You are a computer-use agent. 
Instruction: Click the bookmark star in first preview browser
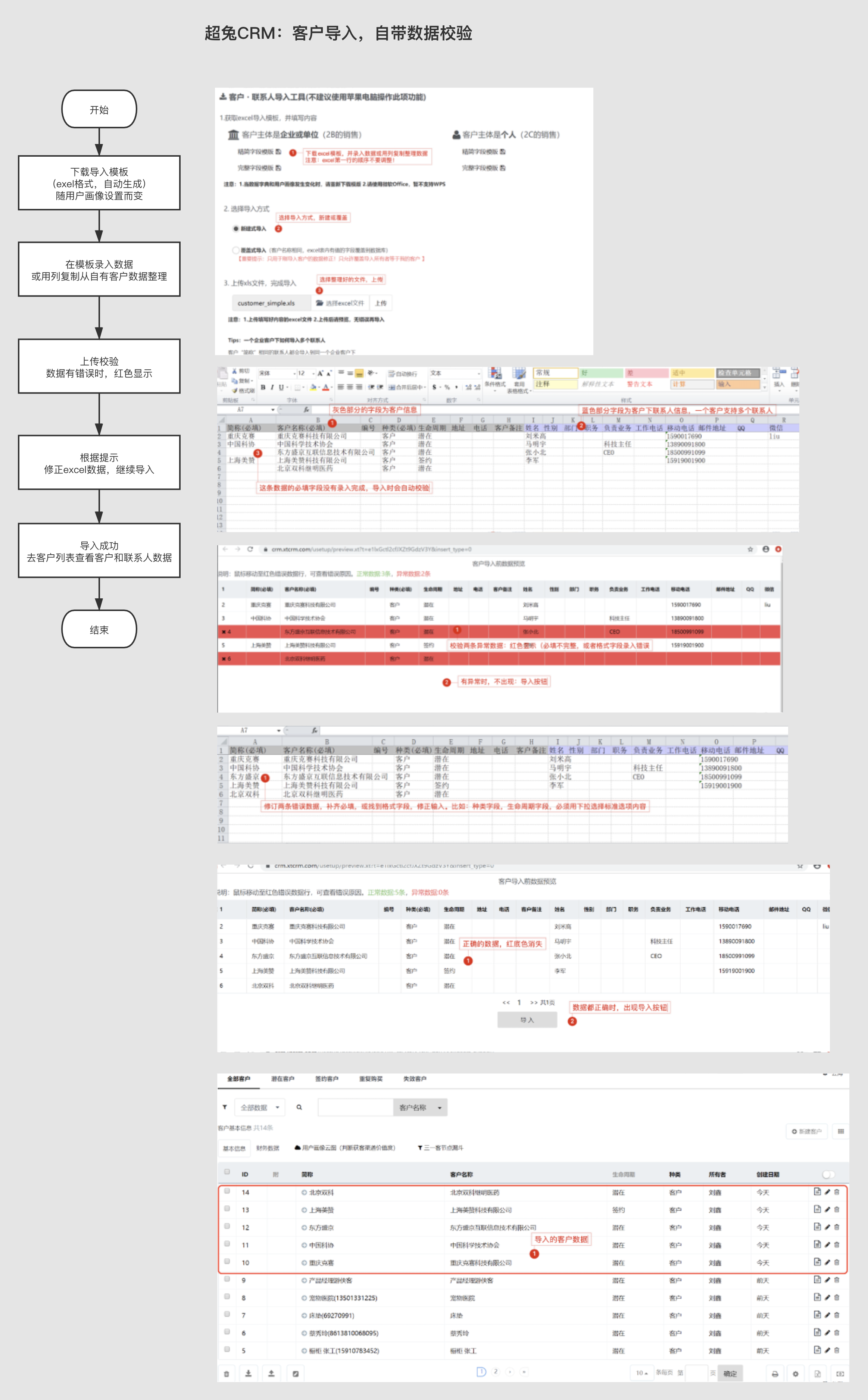pos(750,549)
